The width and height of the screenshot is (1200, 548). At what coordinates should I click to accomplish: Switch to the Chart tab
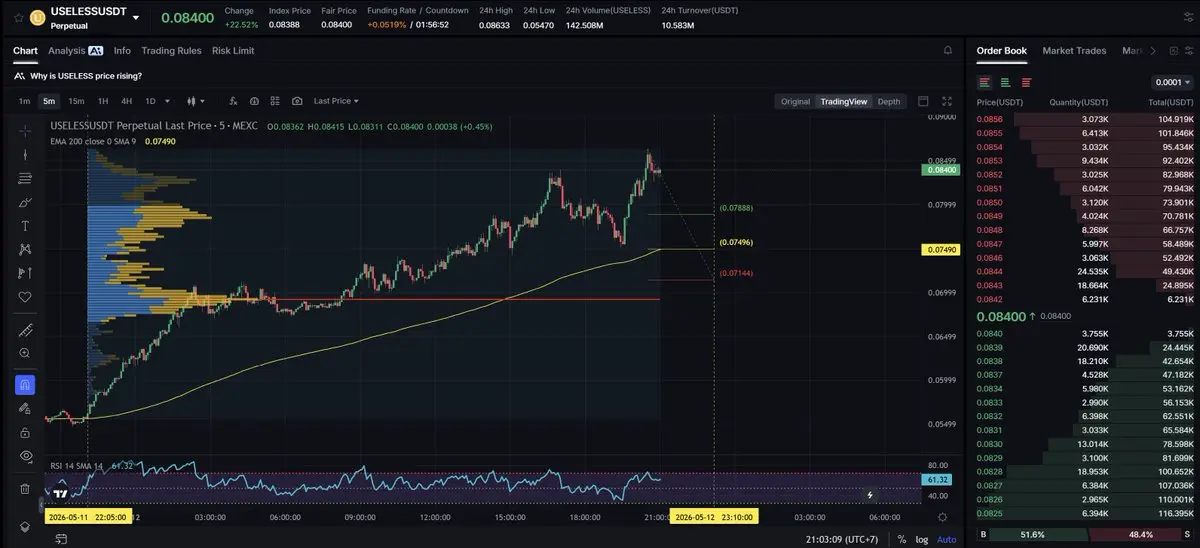click(25, 51)
